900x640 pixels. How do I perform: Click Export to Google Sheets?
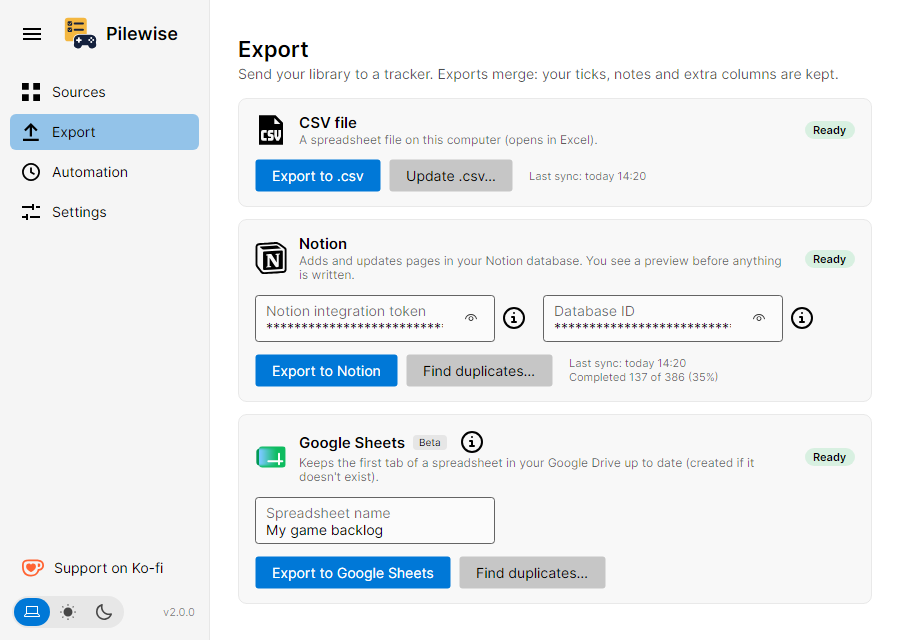coord(353,573)
